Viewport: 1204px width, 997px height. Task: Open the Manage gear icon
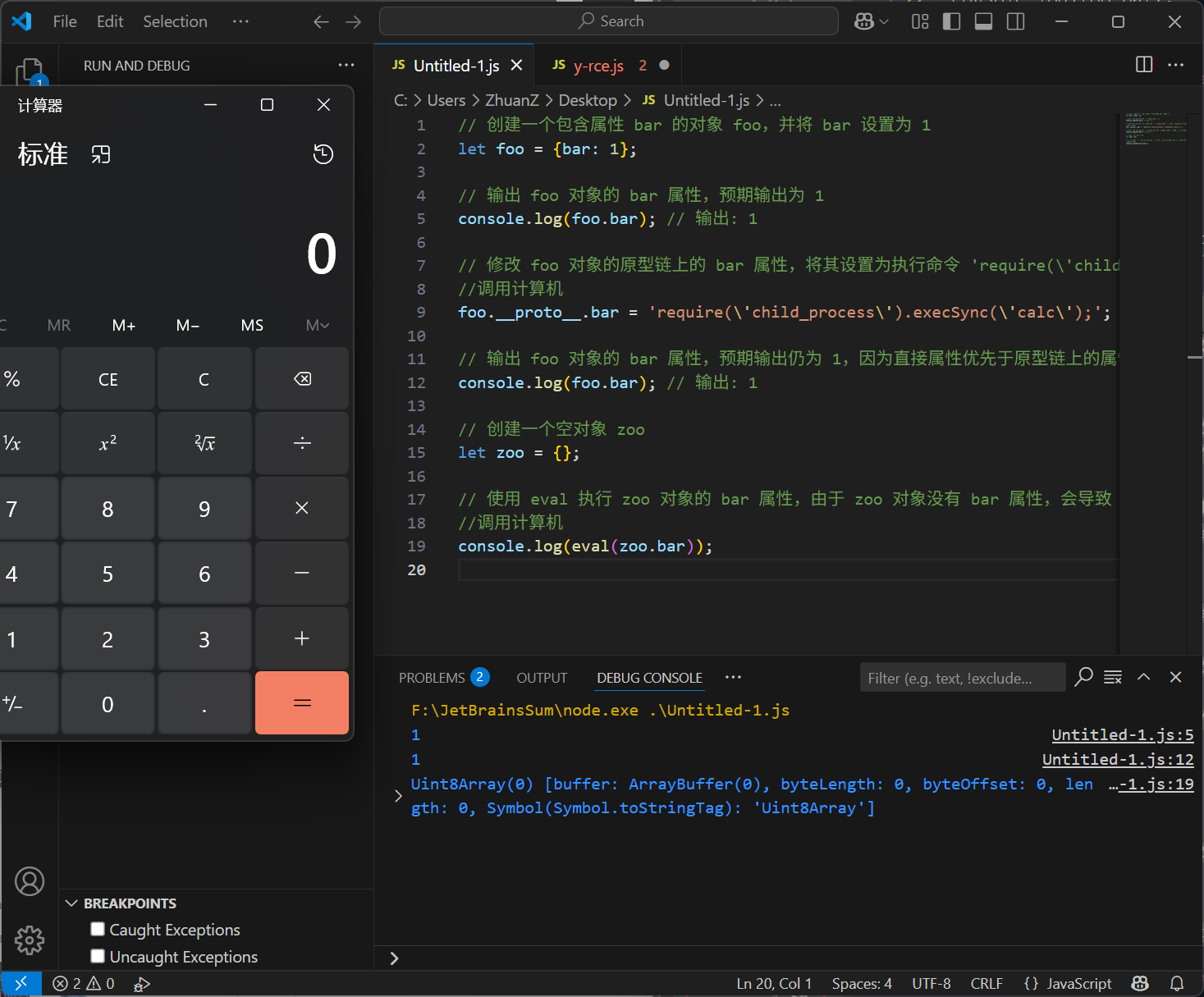pos(30,940)
